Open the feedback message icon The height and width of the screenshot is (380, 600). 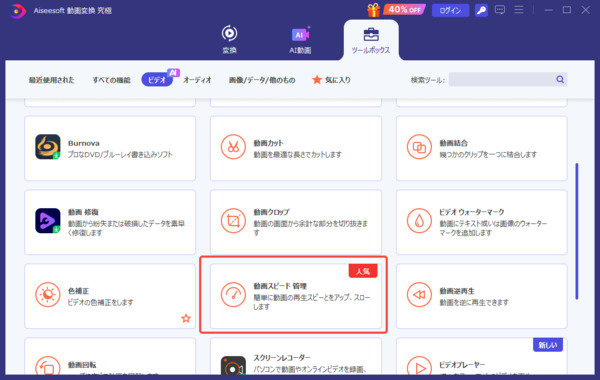pos(500,10)
